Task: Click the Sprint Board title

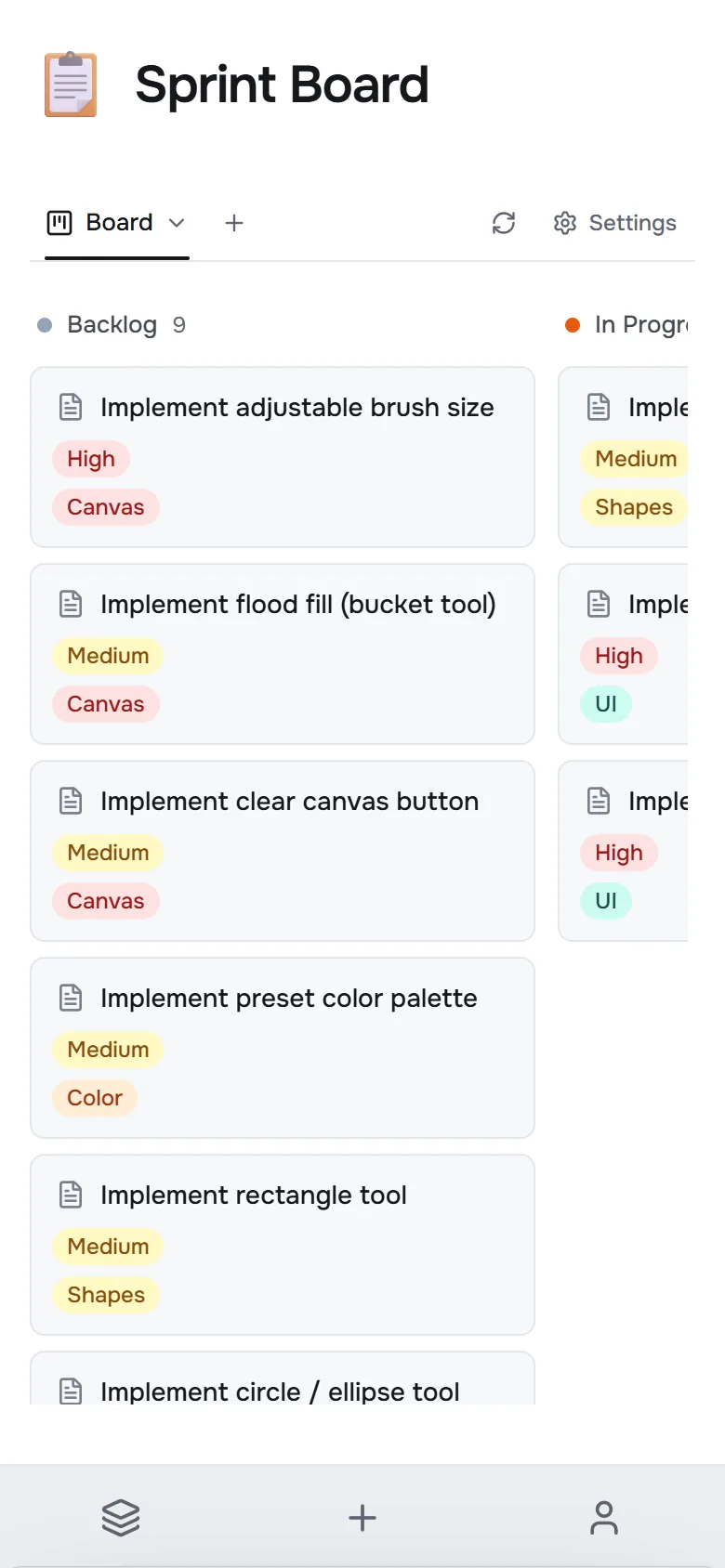Action: coord(282,85)
